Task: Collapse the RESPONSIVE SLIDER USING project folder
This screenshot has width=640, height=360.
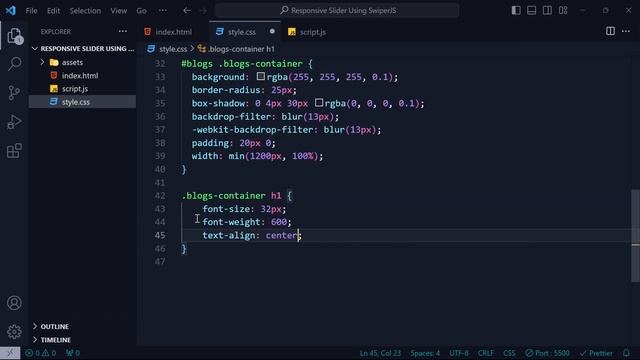Action: pyautogui.click(x=83, y=49)
